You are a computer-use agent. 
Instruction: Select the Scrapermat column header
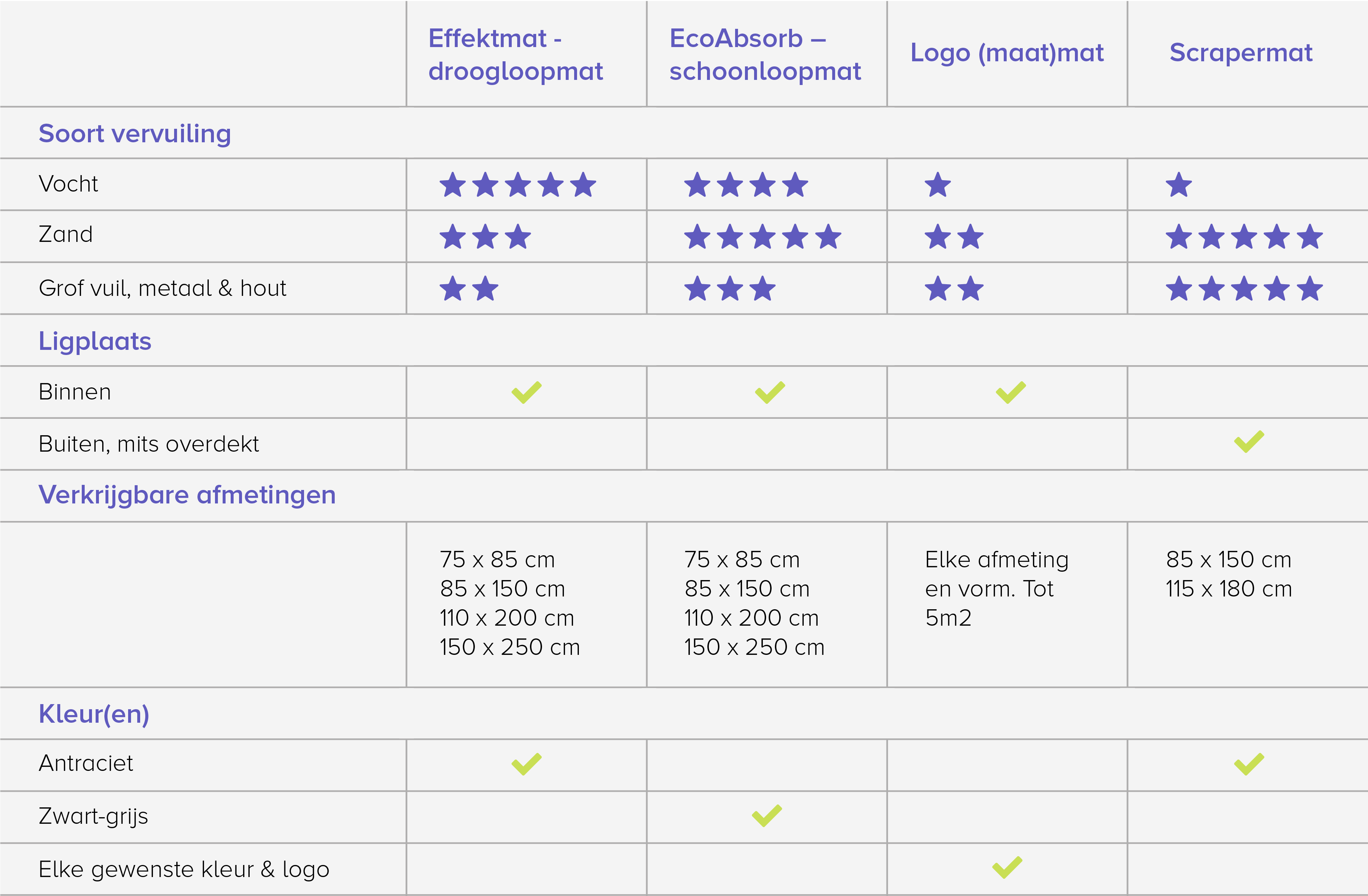[x=1240, y=53]
